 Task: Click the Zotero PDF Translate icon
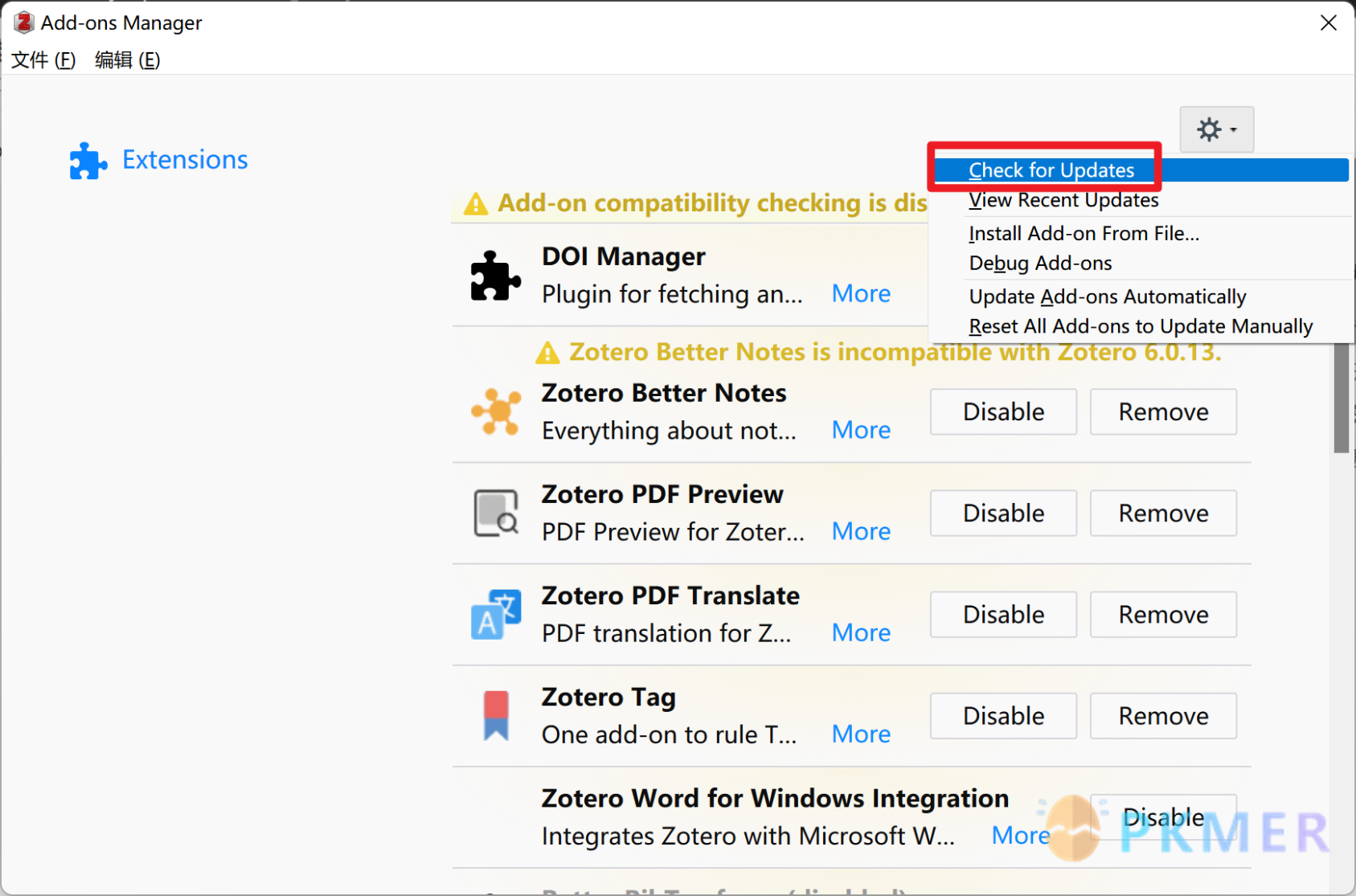495,614
